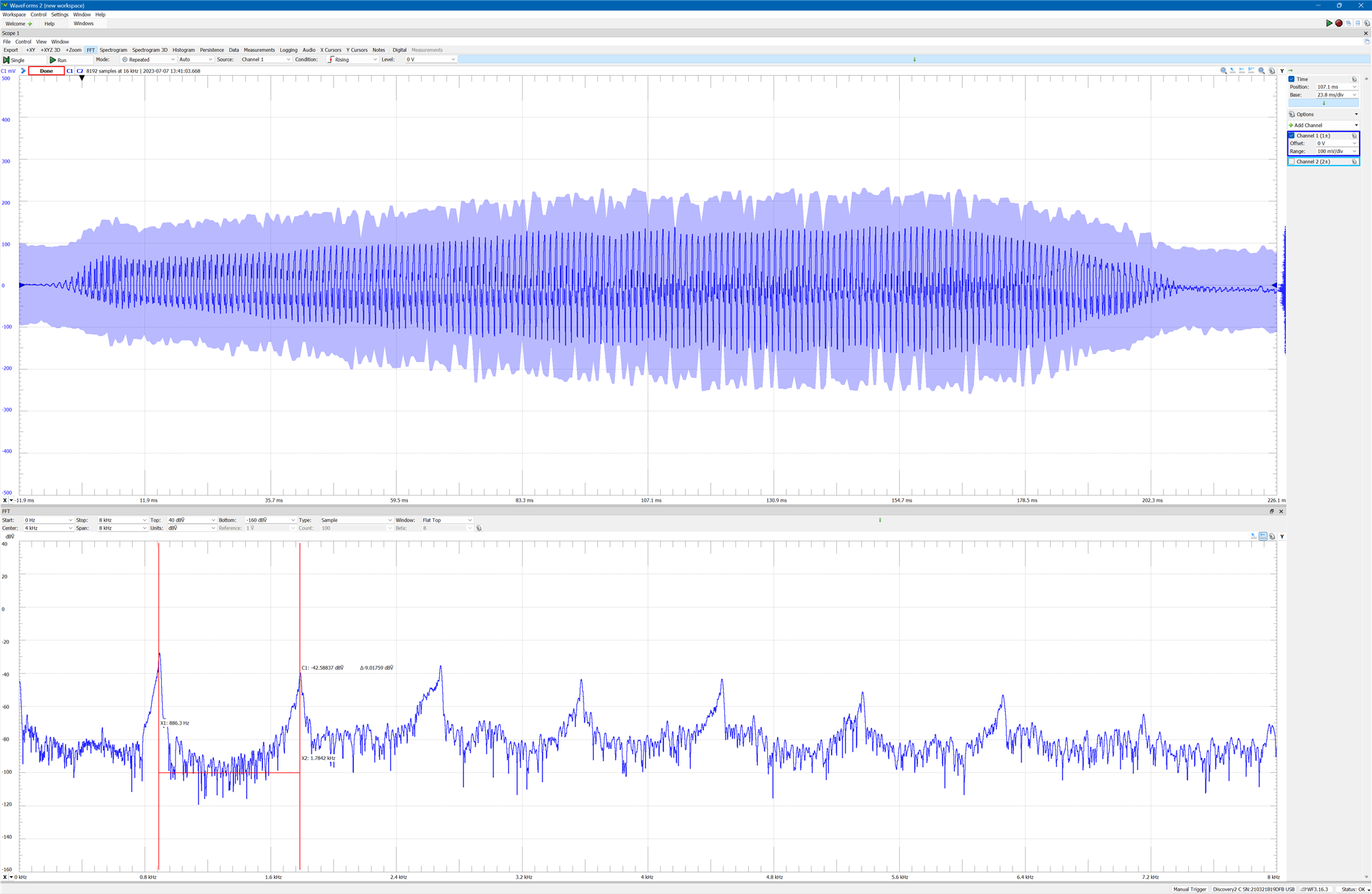Toggle the C1 channel indicator
Viewport: 1372px width, 894px height.
pos(70,71)
